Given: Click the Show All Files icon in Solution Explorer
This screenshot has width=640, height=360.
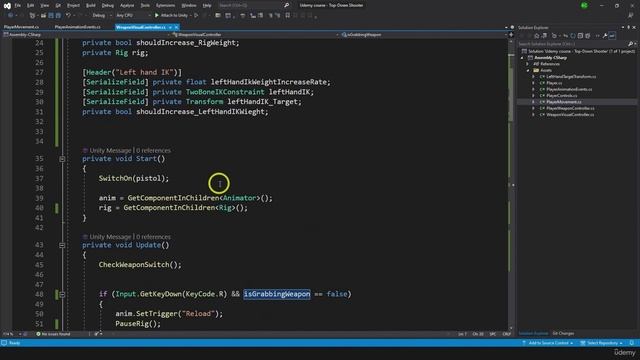Looking at the screenshot, I should (587, 36).
